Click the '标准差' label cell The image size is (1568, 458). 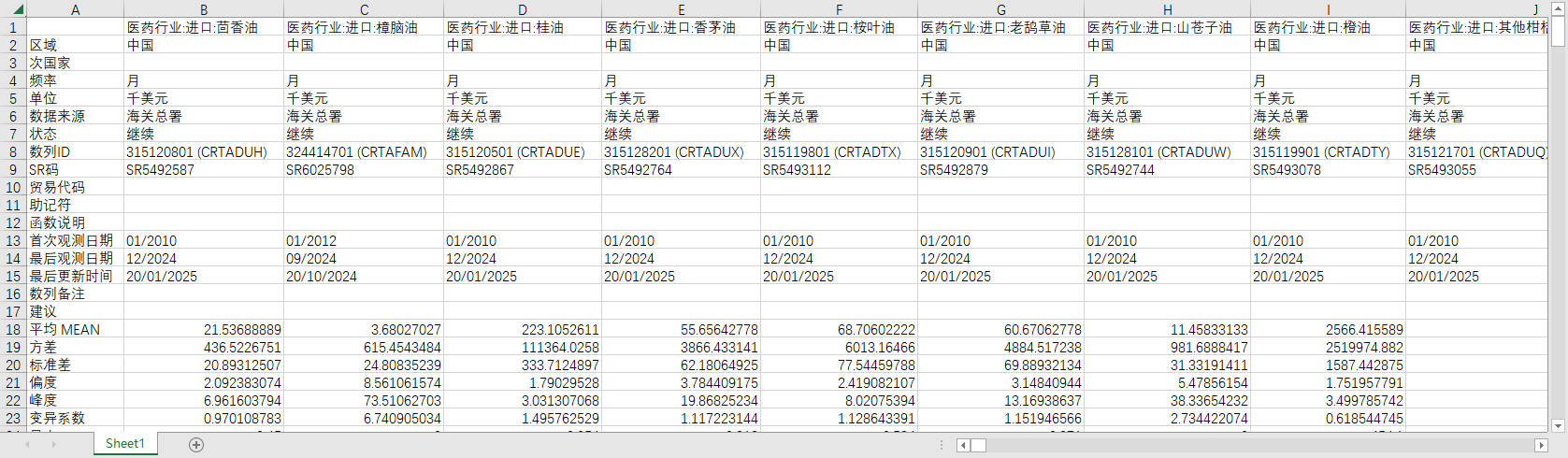point(75,365)
